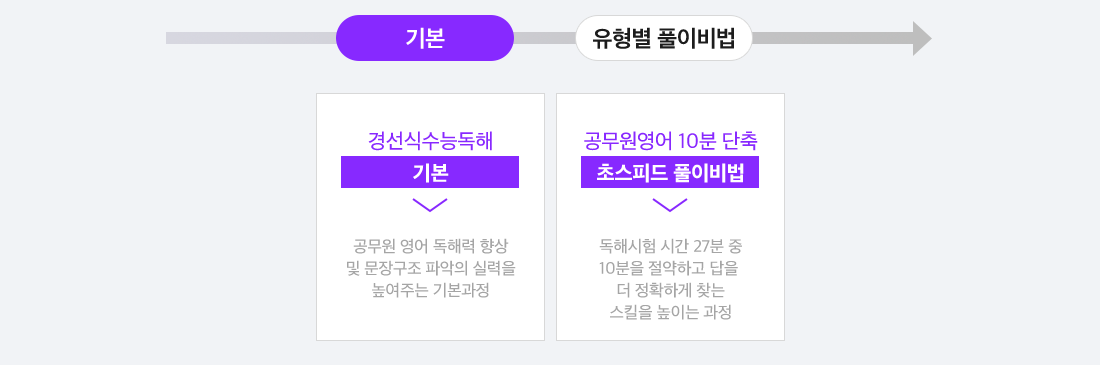Screen dimensions: 1100x365
Task: Click the text line 독해시험 시간 27분 중
Action: [670, 247]
